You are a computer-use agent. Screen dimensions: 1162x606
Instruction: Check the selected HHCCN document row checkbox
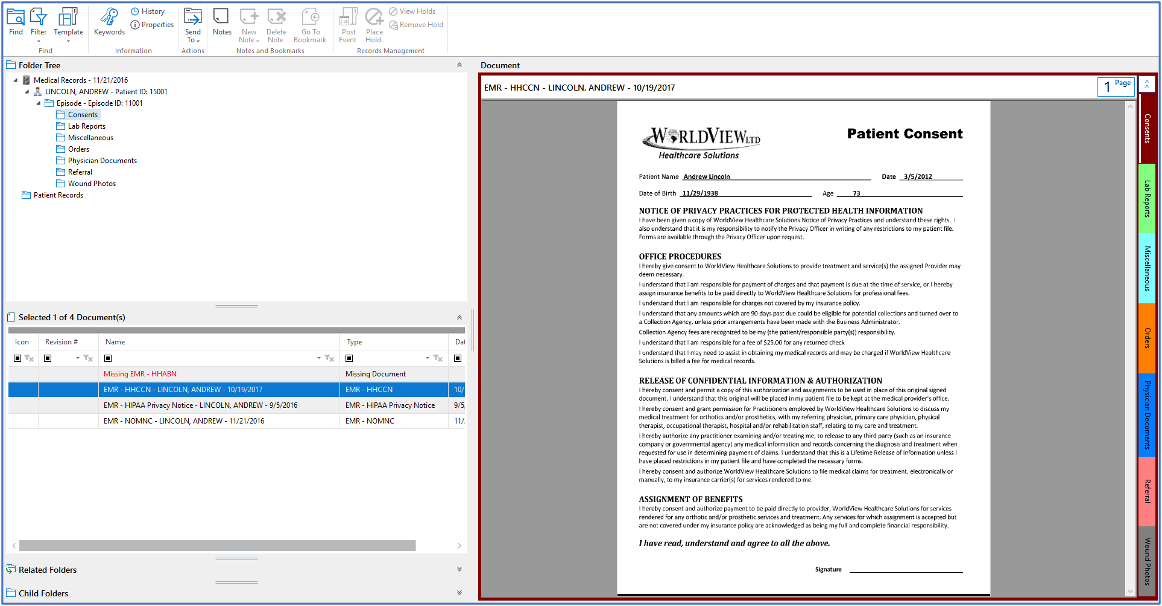20,388
